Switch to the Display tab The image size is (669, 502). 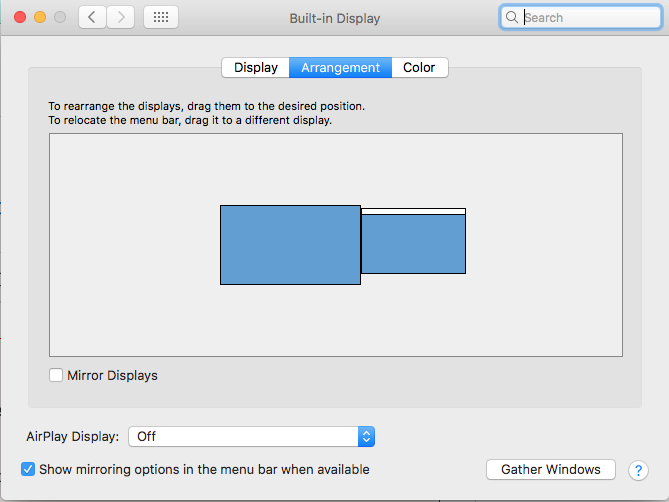coord(256,67)
